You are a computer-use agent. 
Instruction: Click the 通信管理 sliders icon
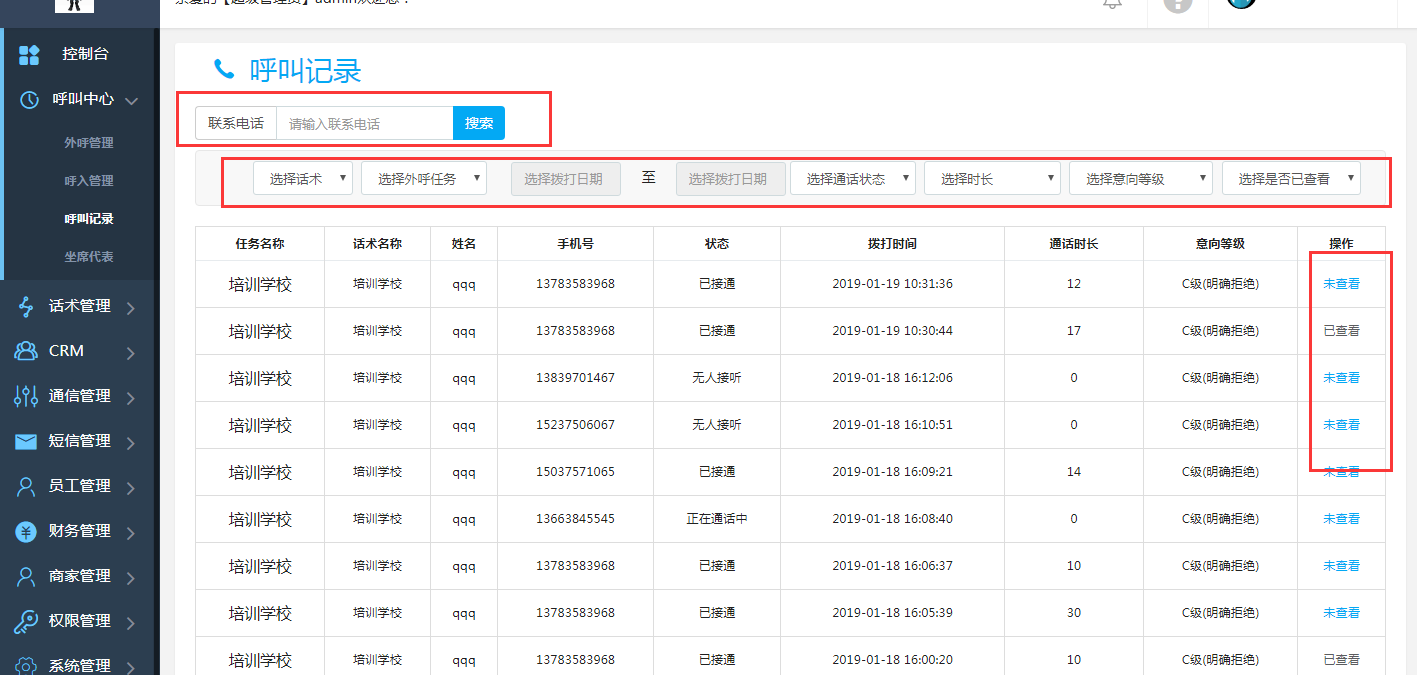pyautogui.click(x=27, y=396)
